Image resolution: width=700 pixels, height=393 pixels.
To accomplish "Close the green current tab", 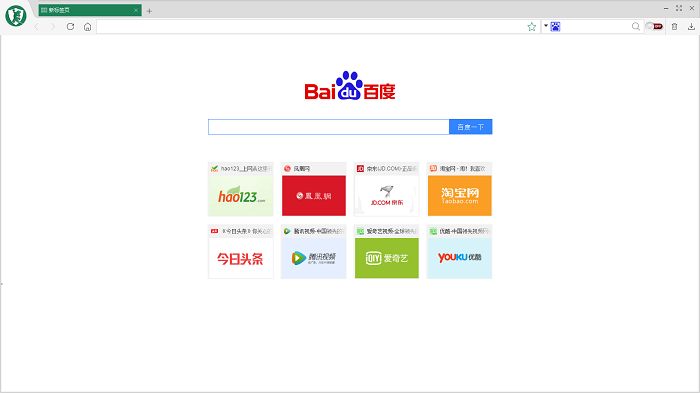I will [136, 10].
